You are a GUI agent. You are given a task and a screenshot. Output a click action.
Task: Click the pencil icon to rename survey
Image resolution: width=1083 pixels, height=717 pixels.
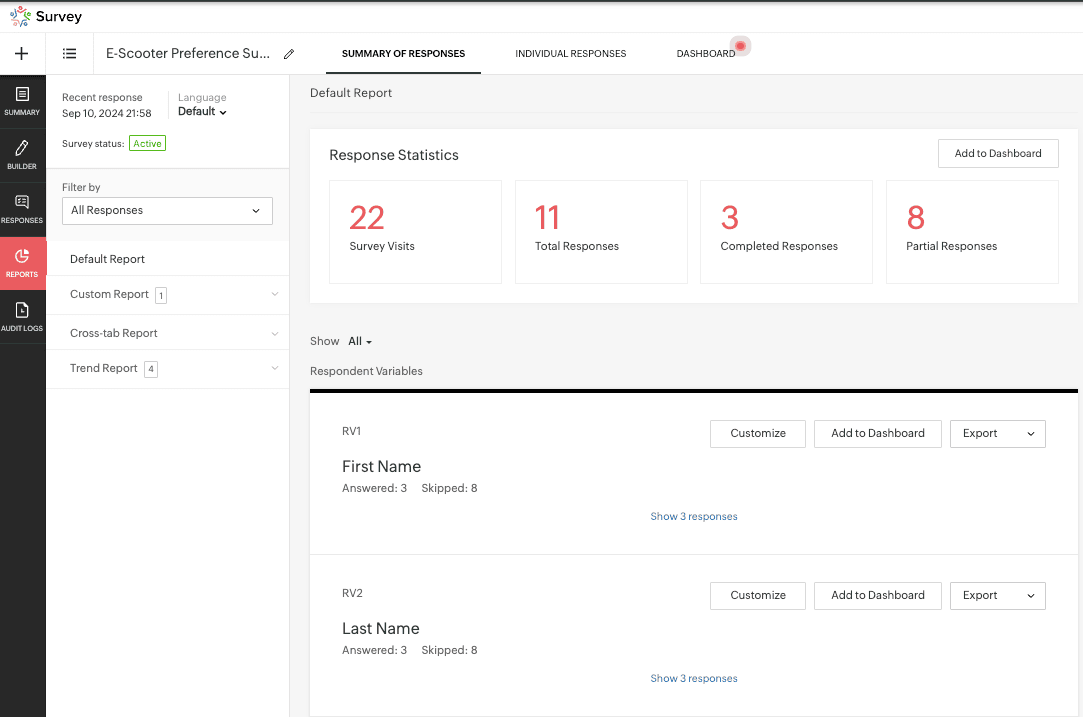click(289, 54)
